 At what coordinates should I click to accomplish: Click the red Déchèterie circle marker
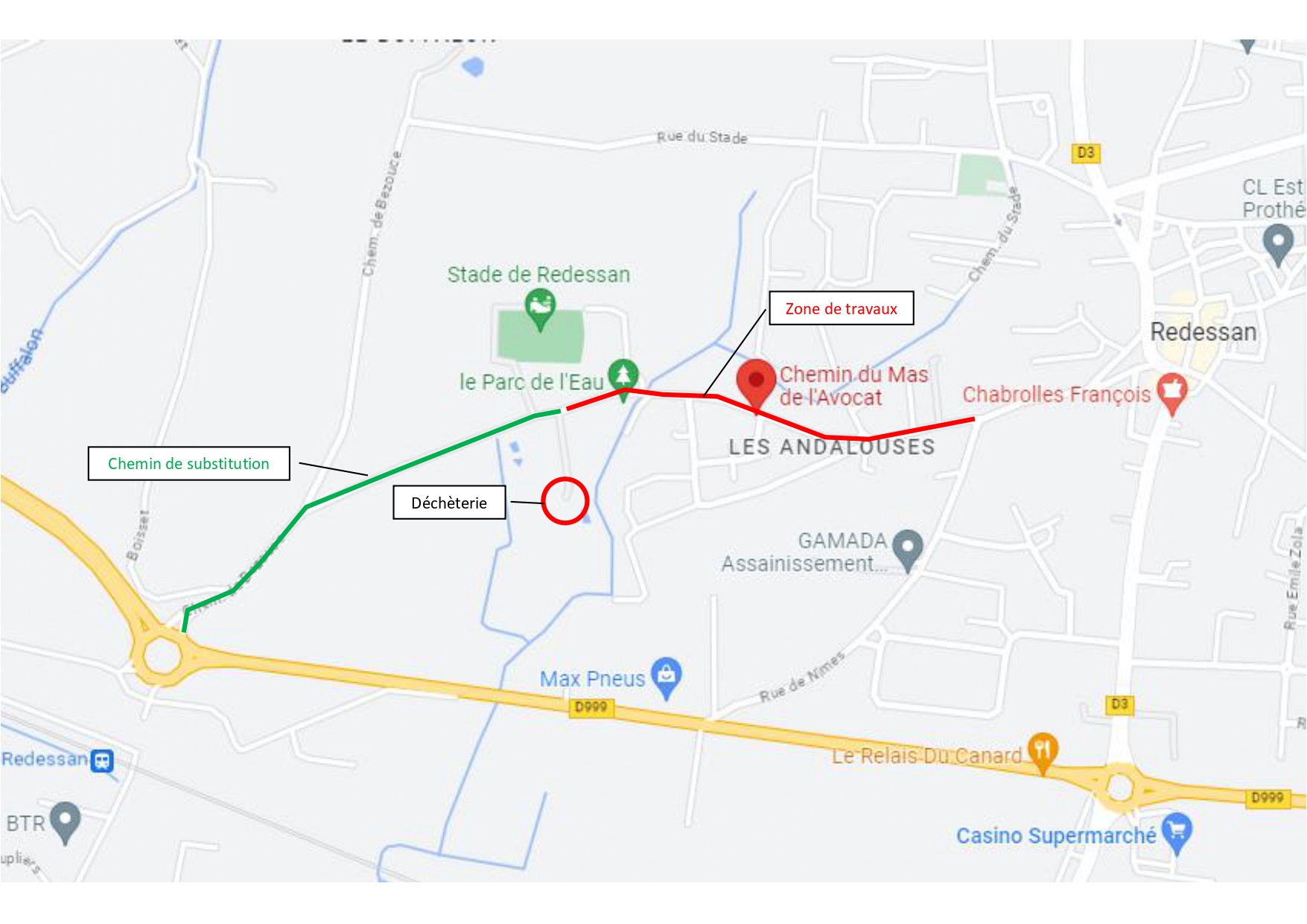[x=565, y=501]
